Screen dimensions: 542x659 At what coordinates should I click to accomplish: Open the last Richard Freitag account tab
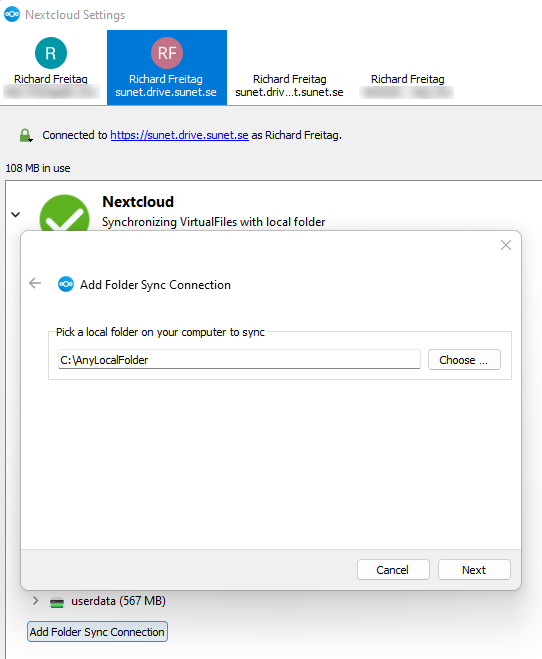coord(407,67)
